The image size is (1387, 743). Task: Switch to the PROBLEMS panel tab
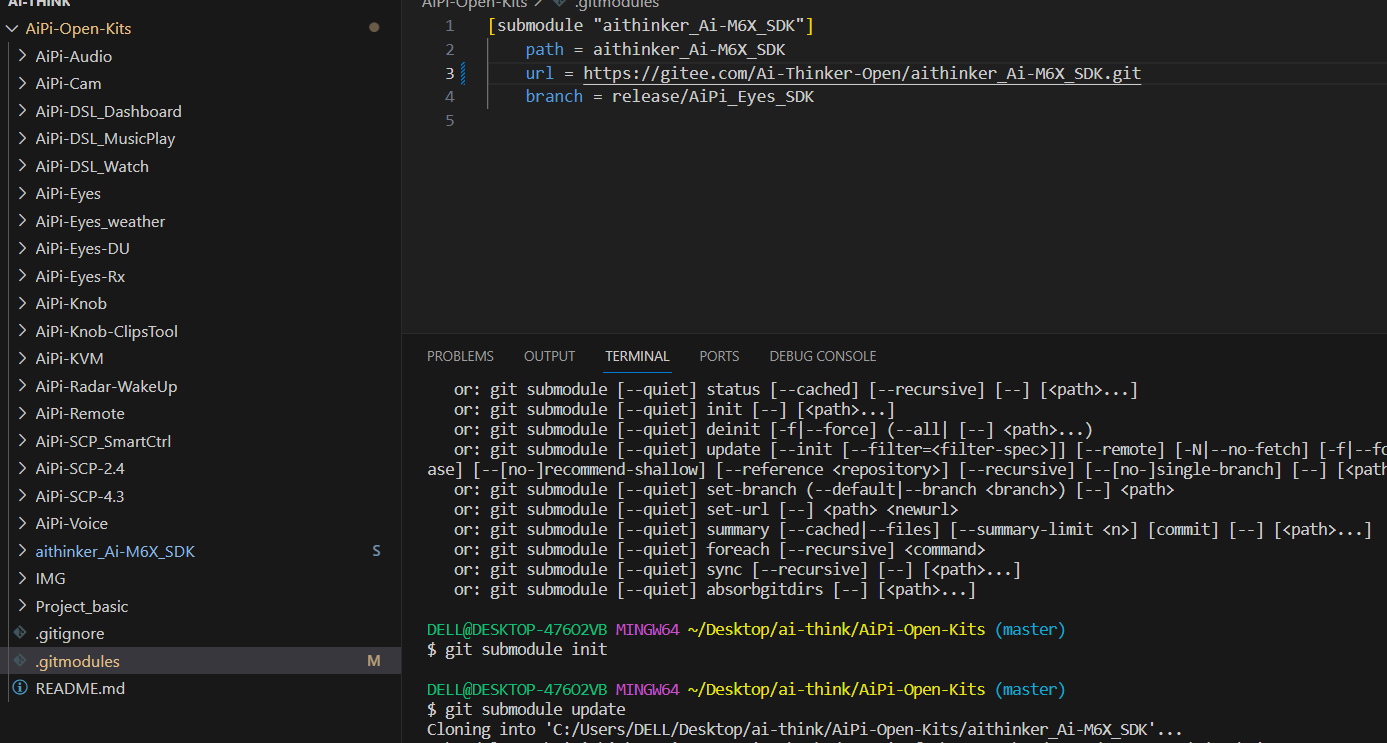tap(460, 356)
